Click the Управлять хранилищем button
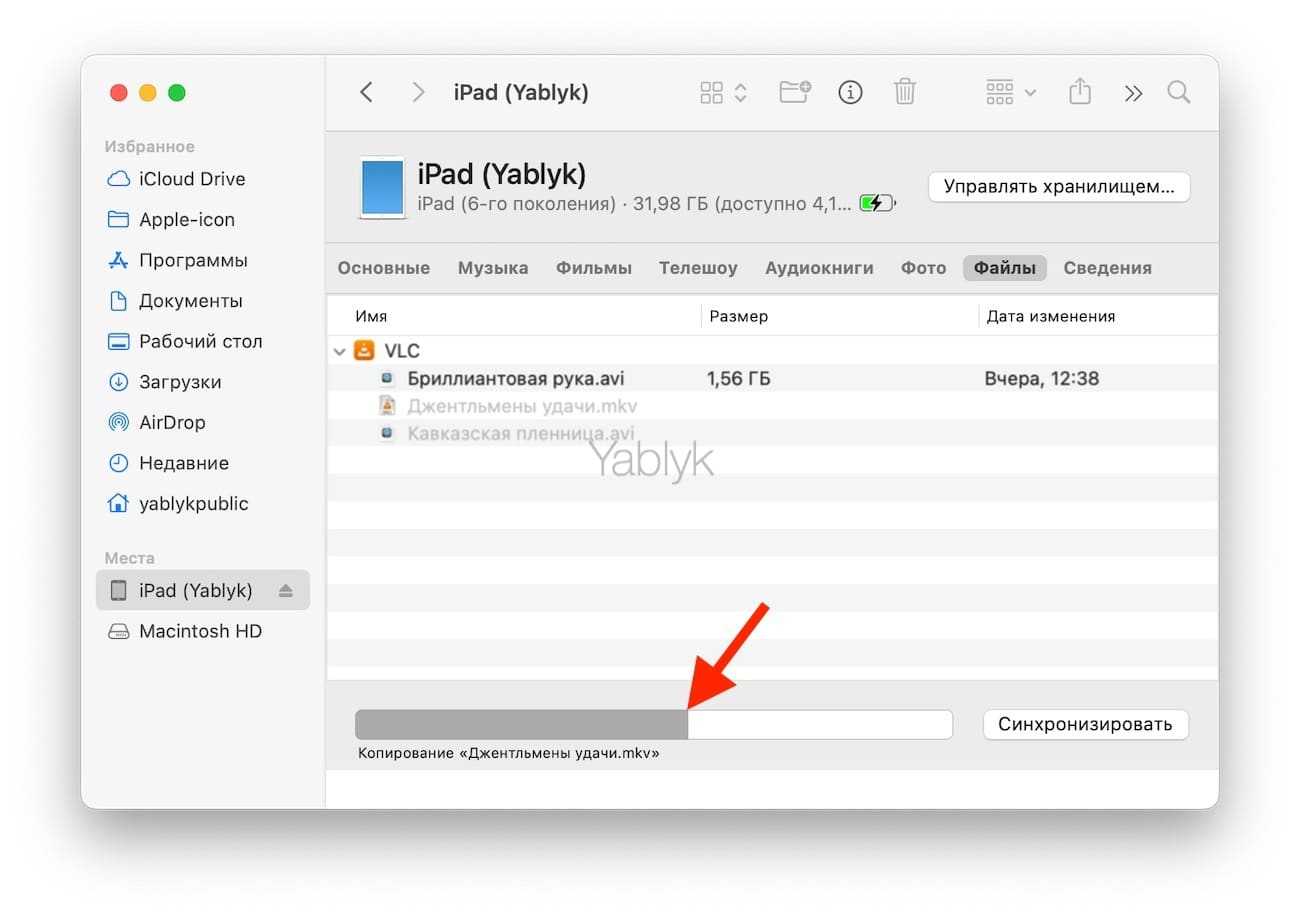This screenshot has height=916, width=1300. (1059, 187)
